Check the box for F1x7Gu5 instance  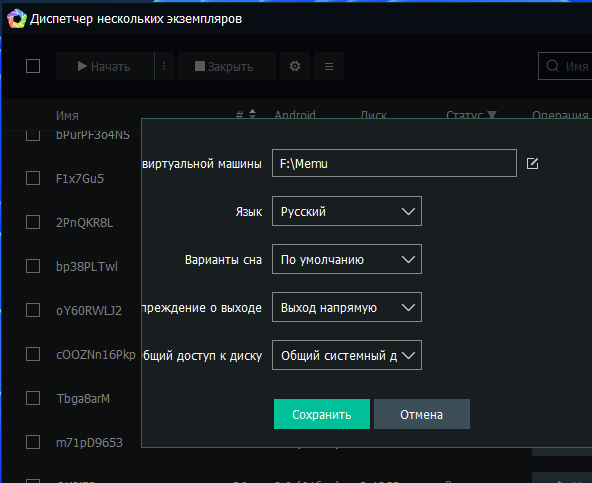(x=33, y=178)
